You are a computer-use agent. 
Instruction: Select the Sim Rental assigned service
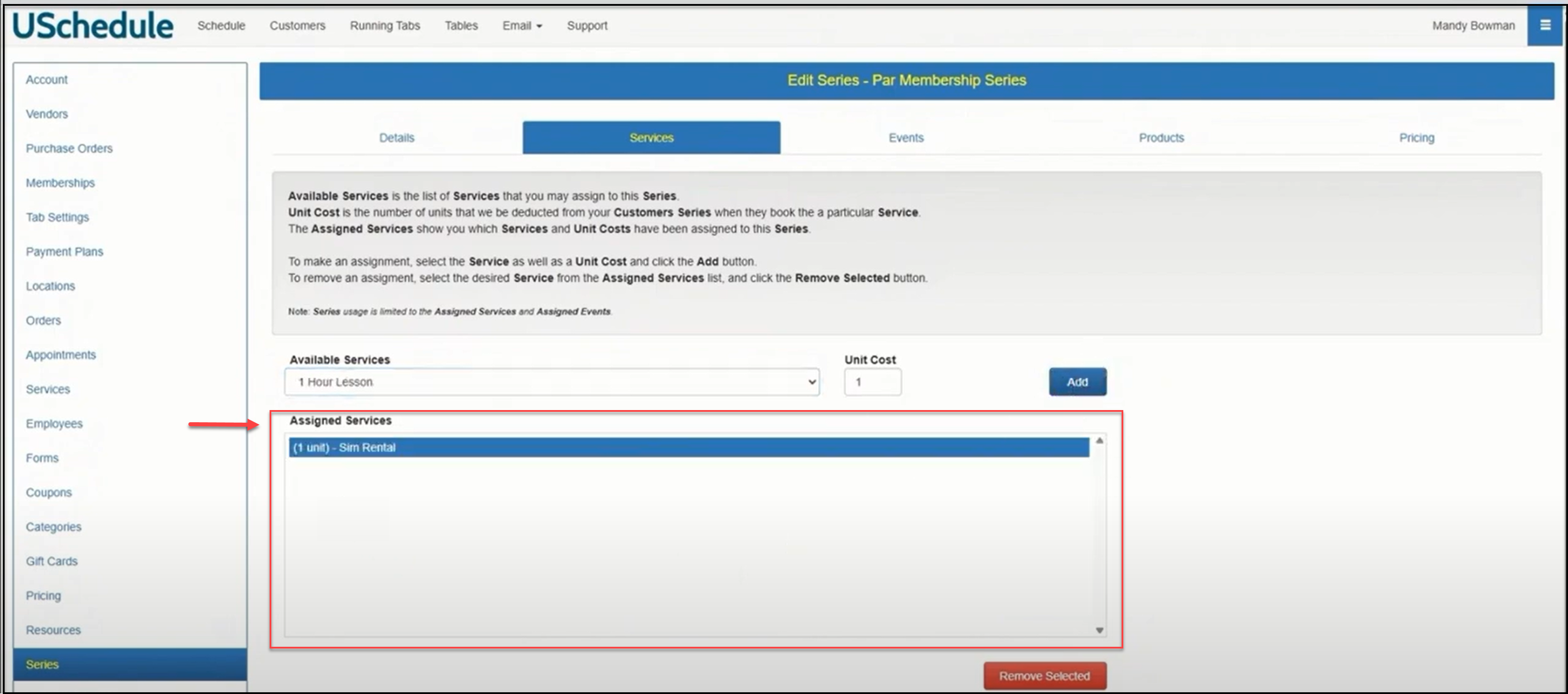pos(688,448)
